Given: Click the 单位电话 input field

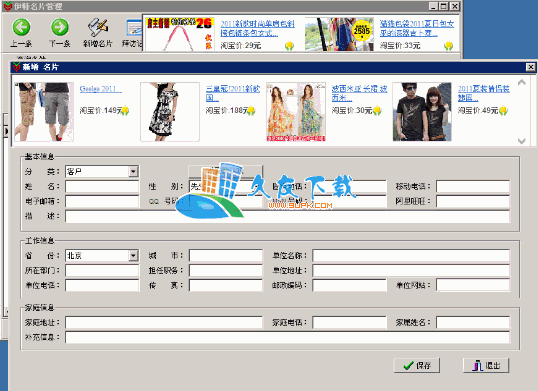Looking at the screenshot, I should [102, 285].
